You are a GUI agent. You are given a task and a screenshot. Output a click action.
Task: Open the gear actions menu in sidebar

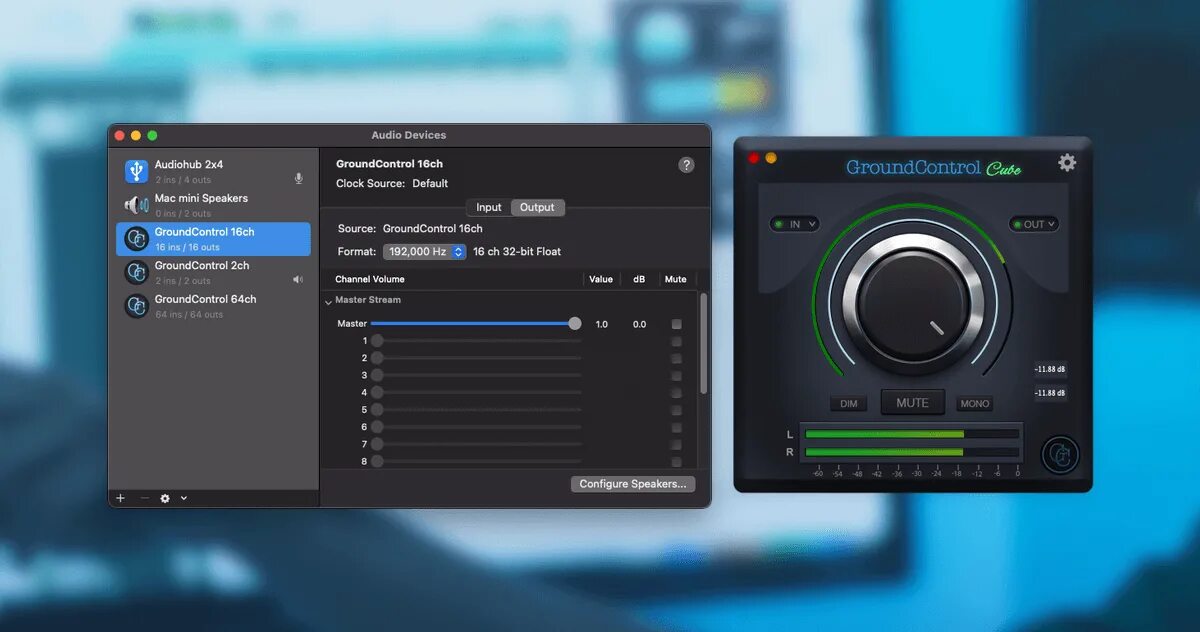[165, 498]
